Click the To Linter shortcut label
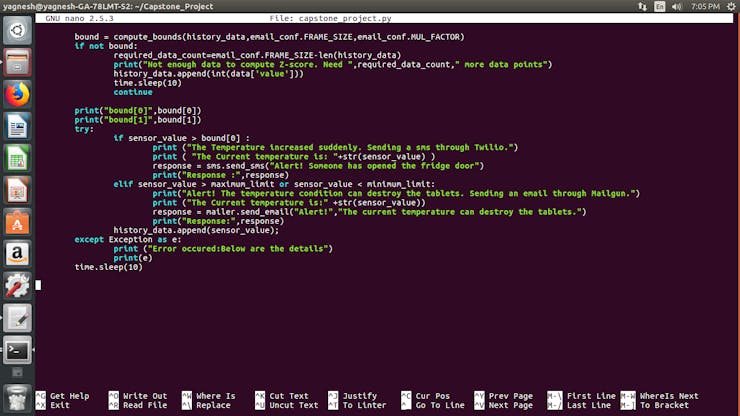Image resolution: width=740 pixels, height=416 pixels. (364, 405)
